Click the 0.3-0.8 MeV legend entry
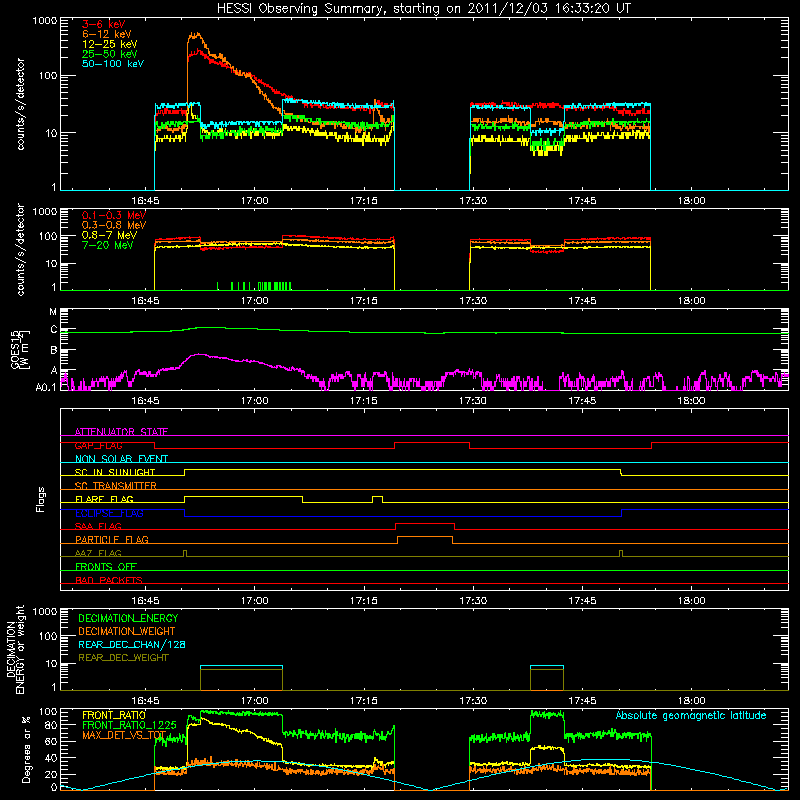Screen dimensions: 800x800 click(x=114, y=225)
